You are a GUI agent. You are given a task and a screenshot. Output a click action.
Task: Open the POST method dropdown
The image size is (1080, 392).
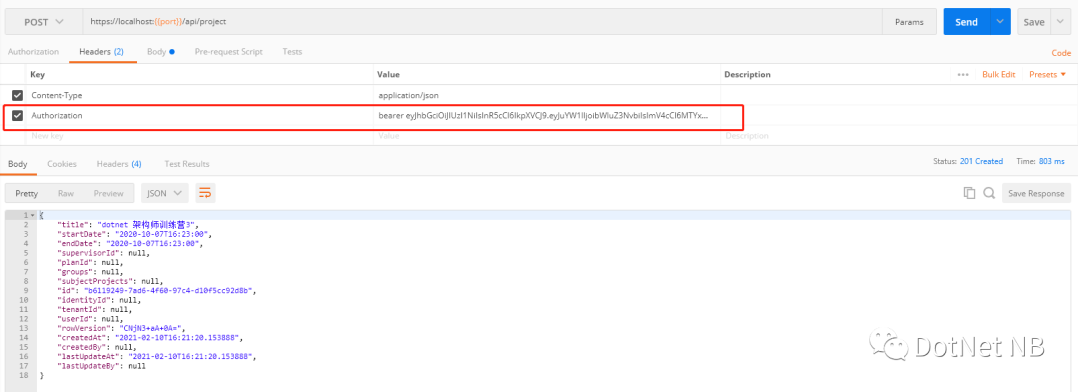[44, 22]
